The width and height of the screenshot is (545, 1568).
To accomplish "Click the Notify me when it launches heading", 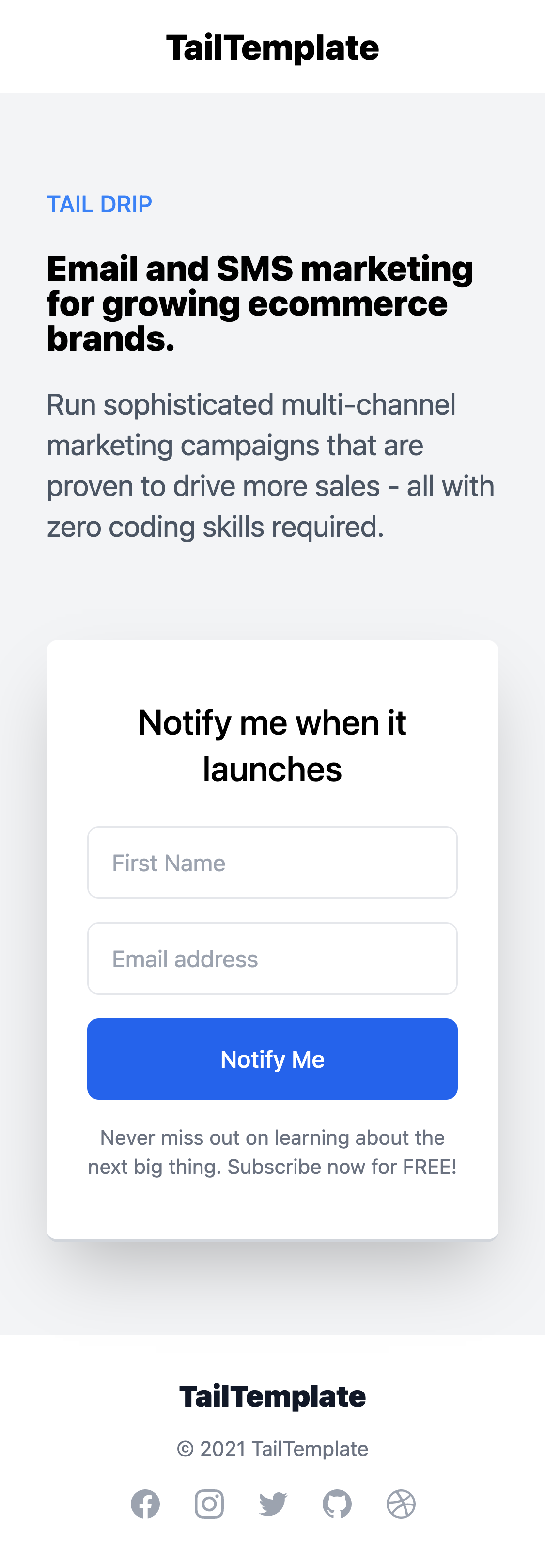I will tap(272, 746).
